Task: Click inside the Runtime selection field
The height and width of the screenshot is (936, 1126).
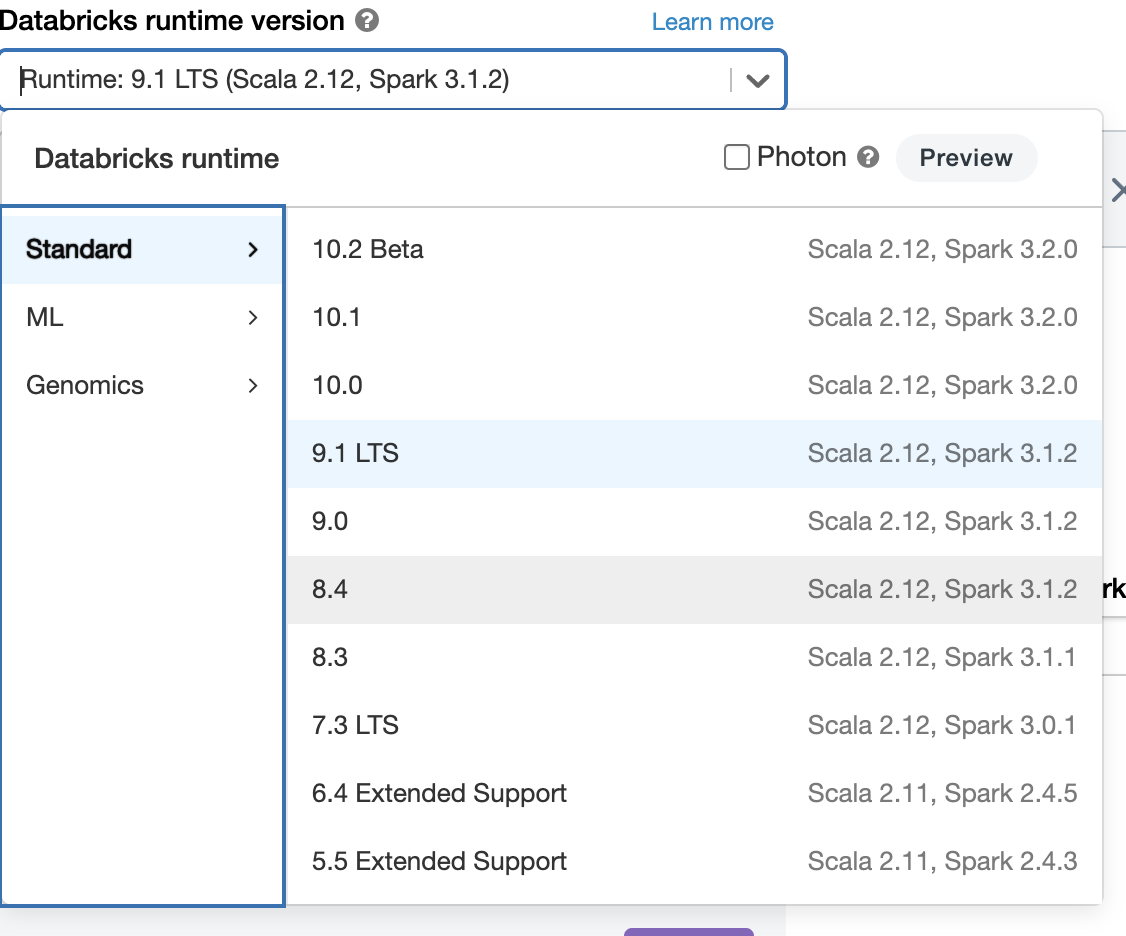Action: (370, 80)
